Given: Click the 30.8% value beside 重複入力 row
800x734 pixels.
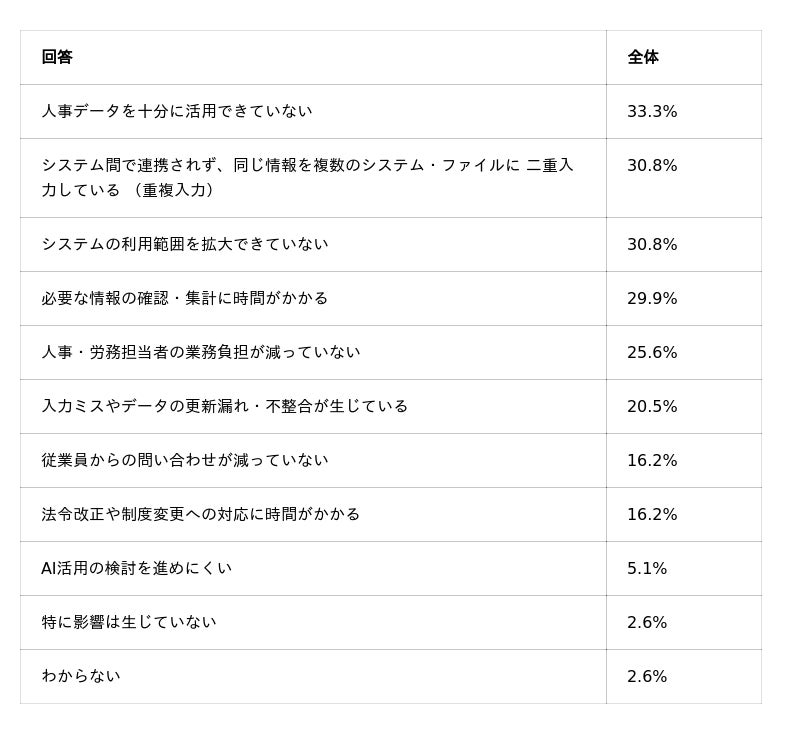Looking at the screenshot, I should tap(652, 165).
